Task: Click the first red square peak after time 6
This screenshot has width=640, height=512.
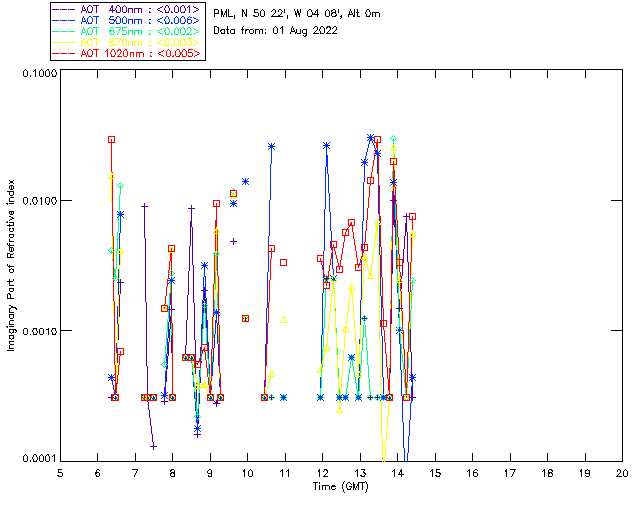Action: click(x=111, y=140)
